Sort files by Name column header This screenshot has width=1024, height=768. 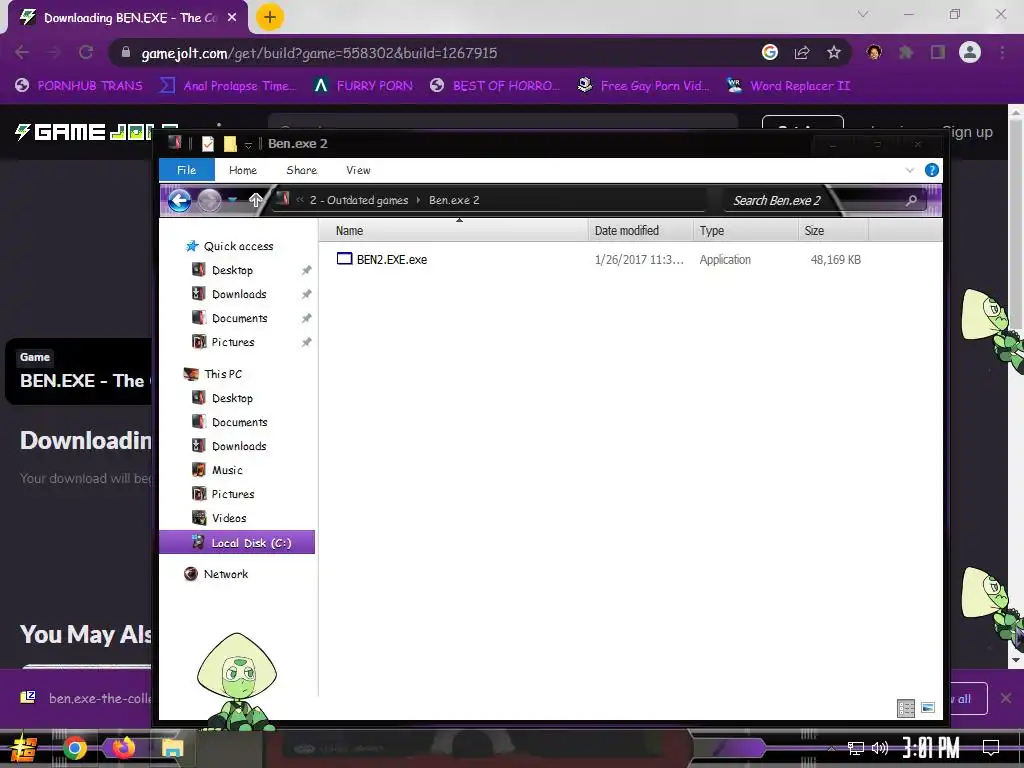[454, 231]
